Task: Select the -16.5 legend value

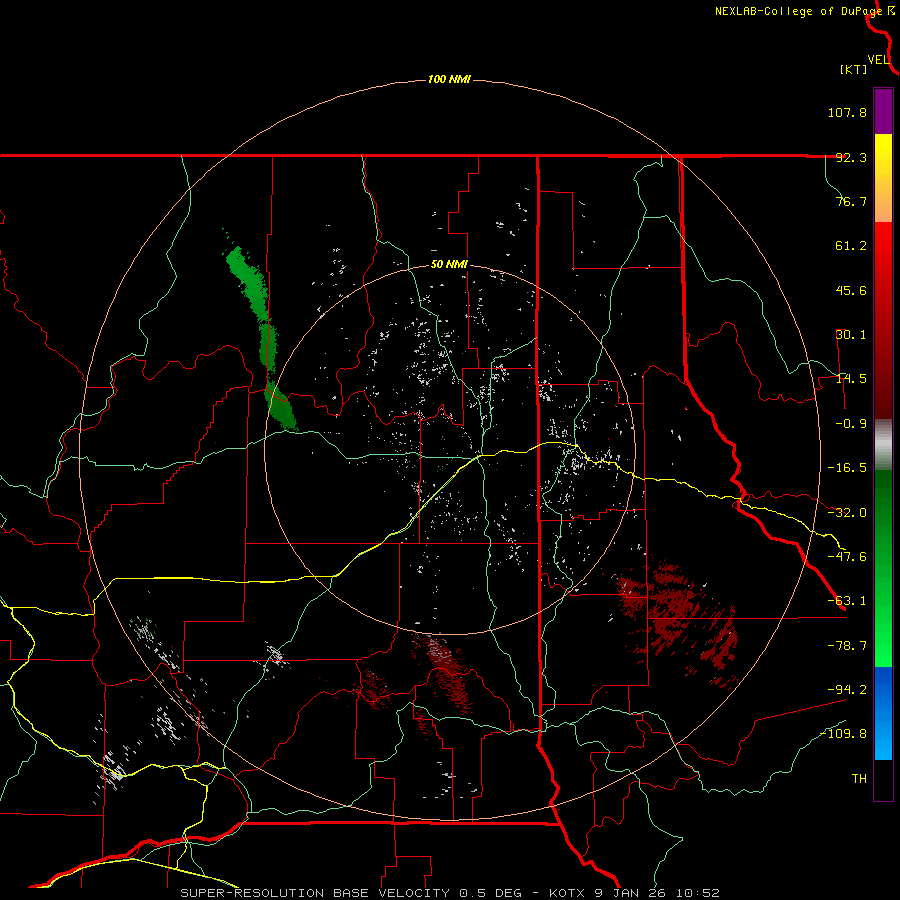Action: coord(847,468)
